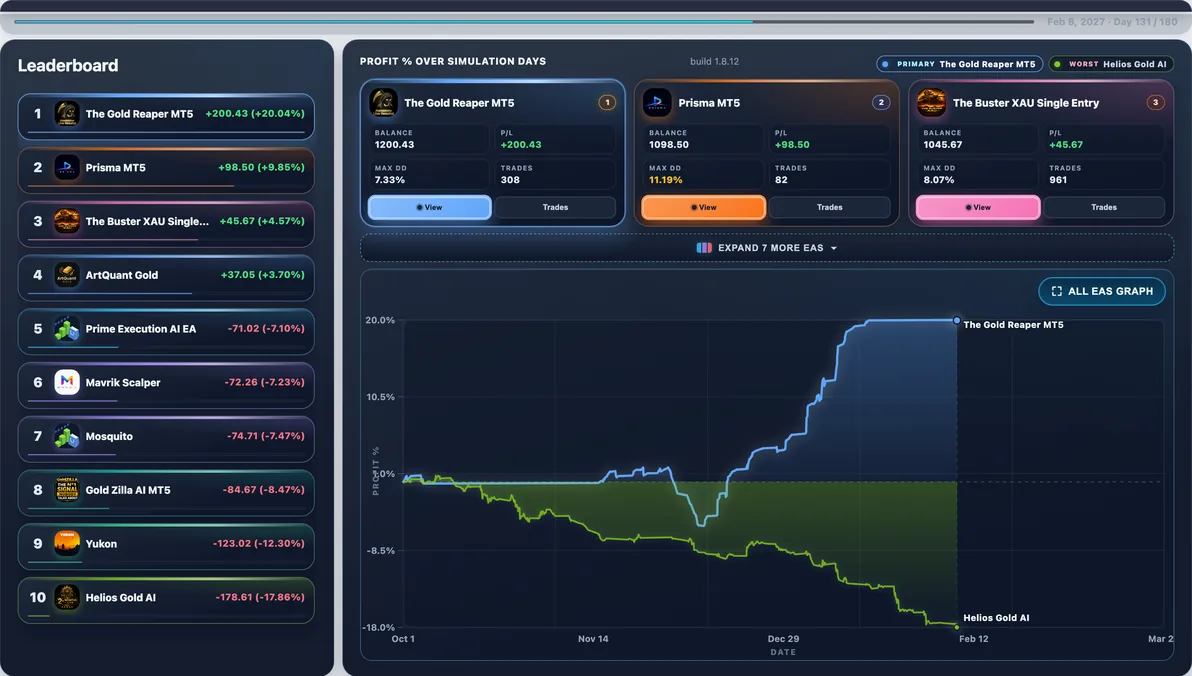Image resolution: width=1192 pixels, height=676 pixels.
Task: Click Gold Reaper balance value 1200.43
Action: [394, 144]
